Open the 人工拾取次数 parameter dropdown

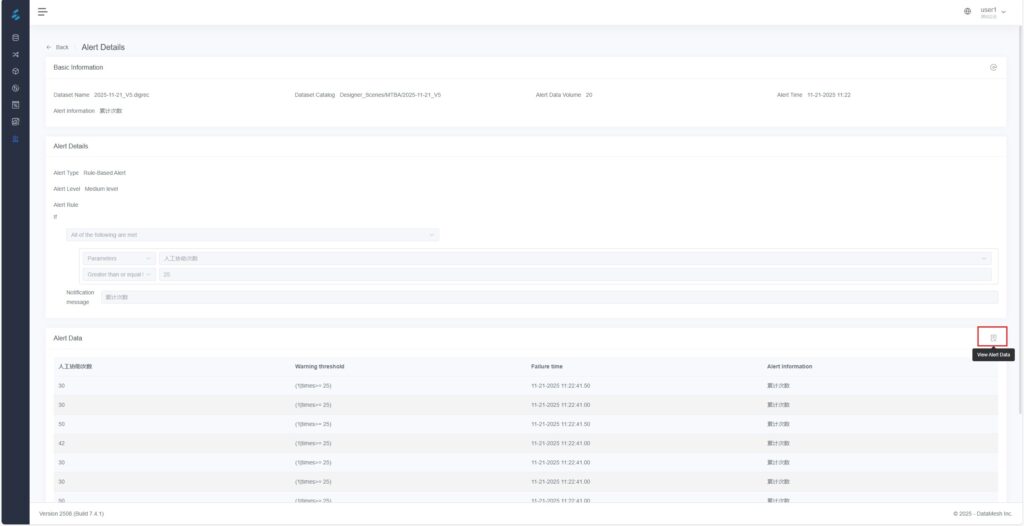click(x=574, y=258)
